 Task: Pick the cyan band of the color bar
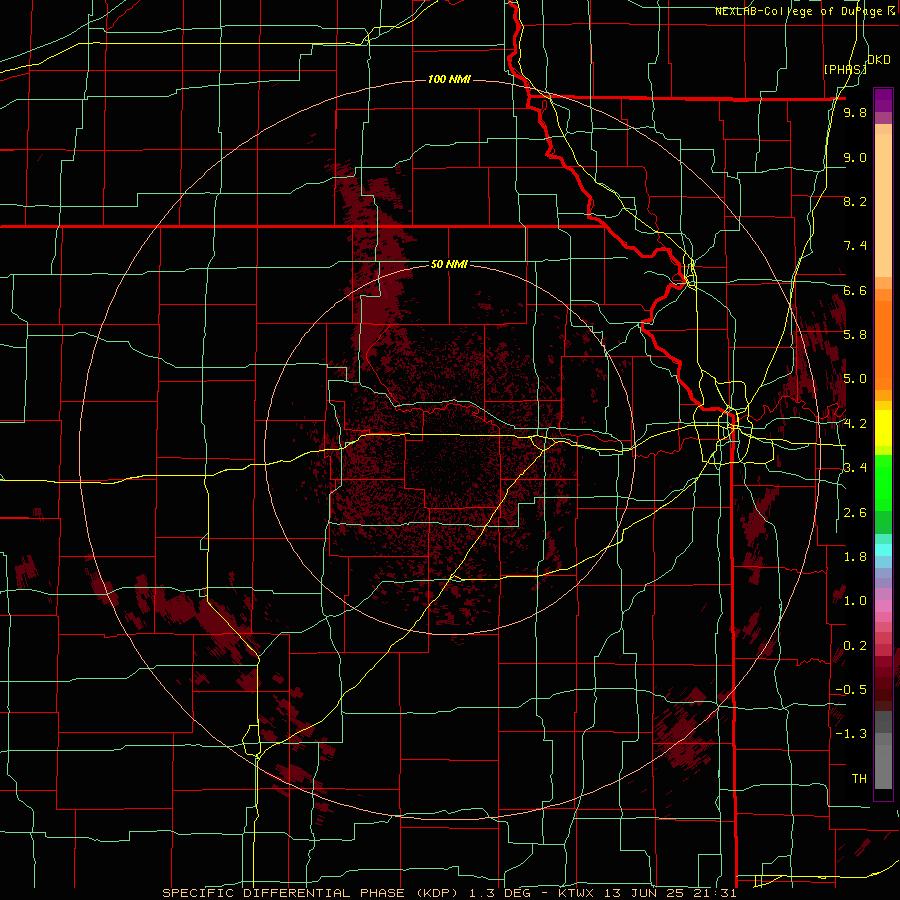coord(883,550)
